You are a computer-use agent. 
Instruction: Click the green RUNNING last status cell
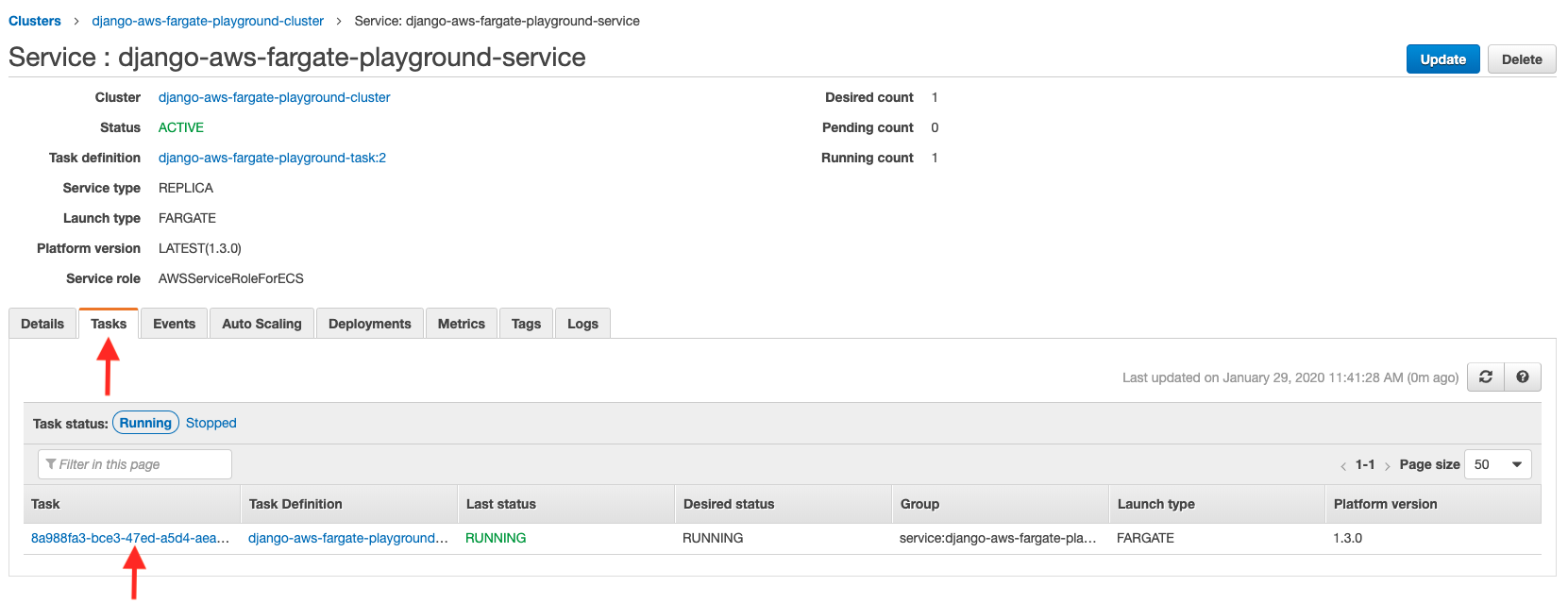(x=496, y=538)
